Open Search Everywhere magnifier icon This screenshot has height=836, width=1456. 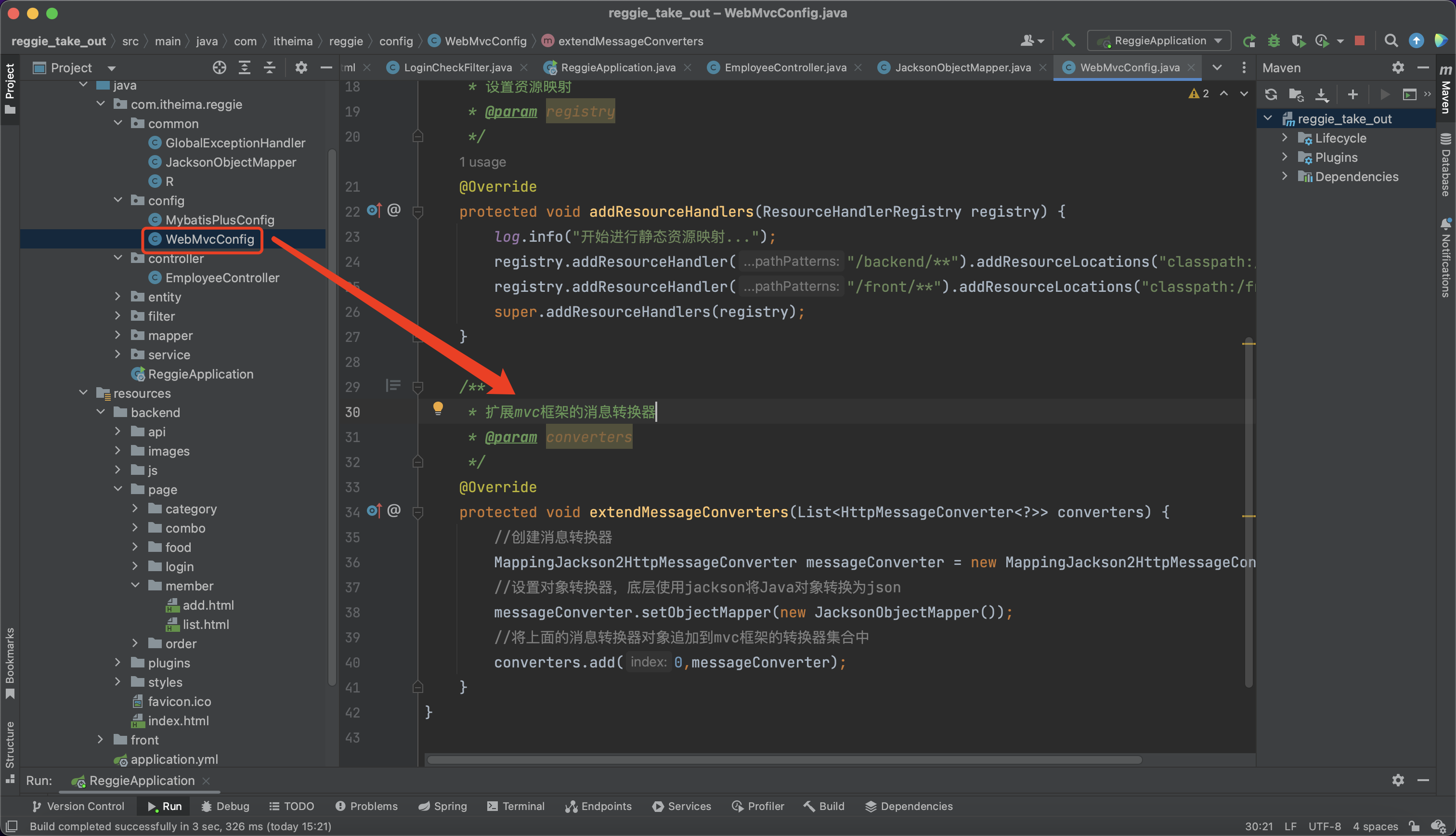coord(1391,41)
